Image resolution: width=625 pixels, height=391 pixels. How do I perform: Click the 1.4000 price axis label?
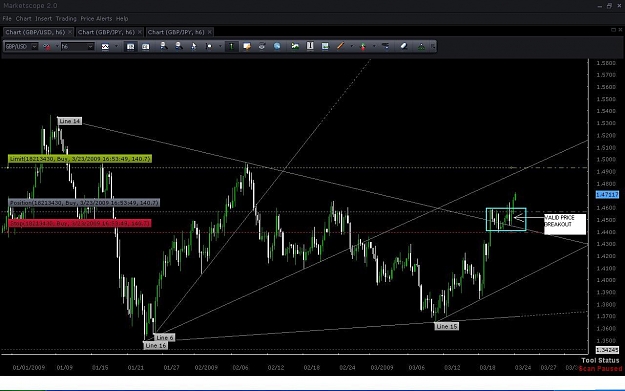point(606,280)
